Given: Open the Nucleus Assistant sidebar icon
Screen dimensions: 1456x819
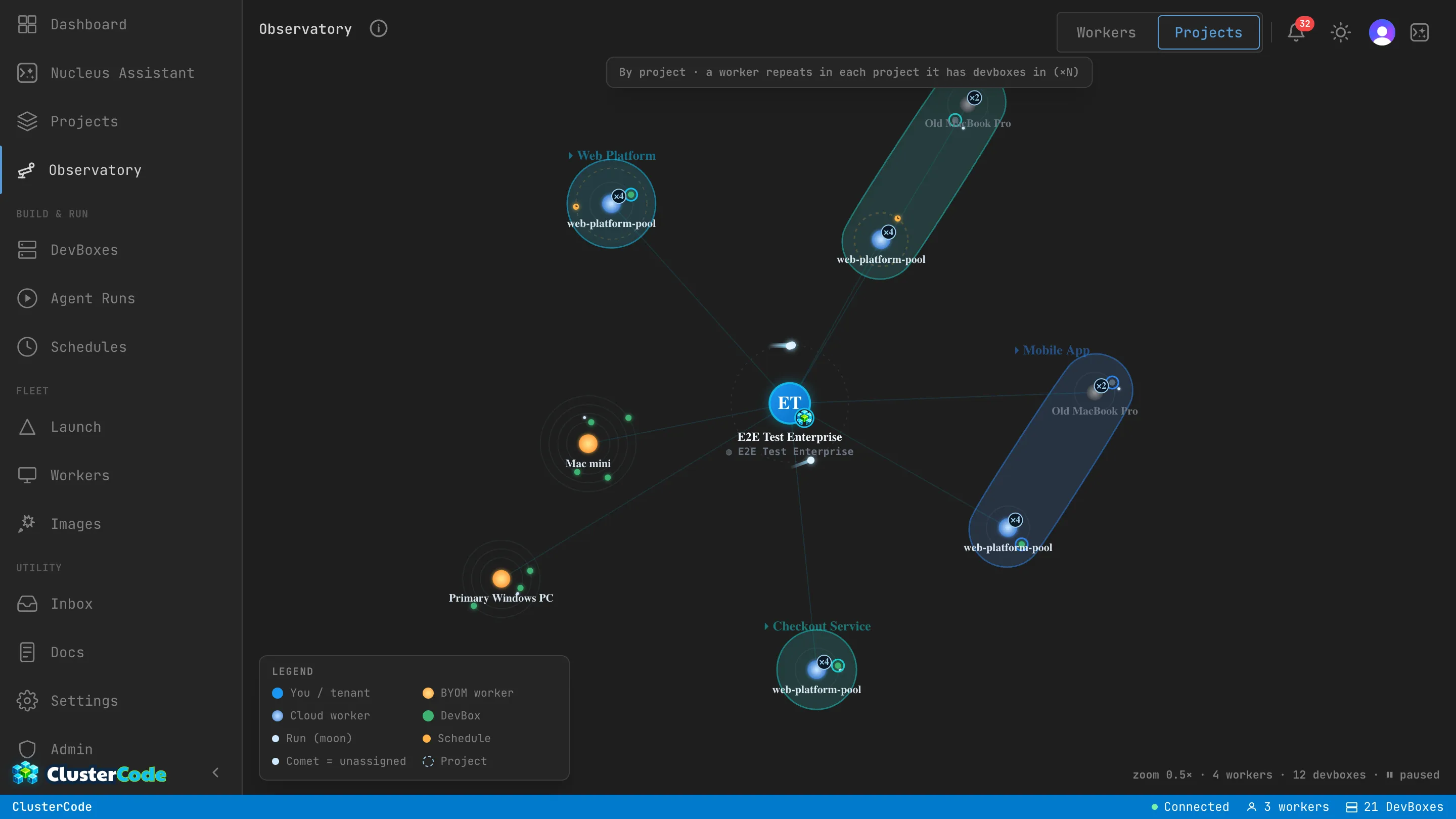Looking at the screenshot, I should pyautogui.click(x=27, y=73).
